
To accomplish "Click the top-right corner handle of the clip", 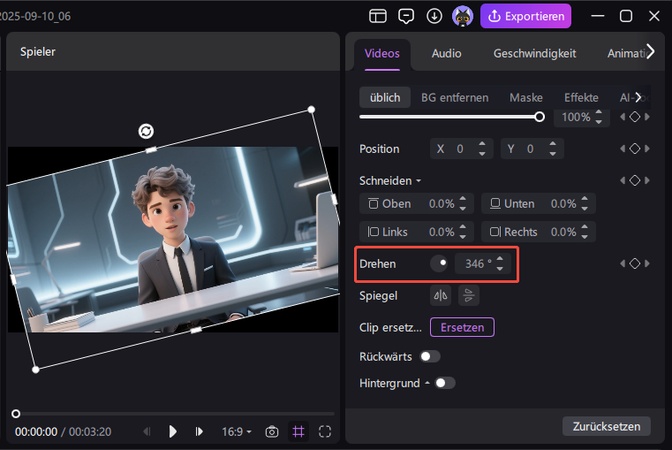I will tap(312, 110).
